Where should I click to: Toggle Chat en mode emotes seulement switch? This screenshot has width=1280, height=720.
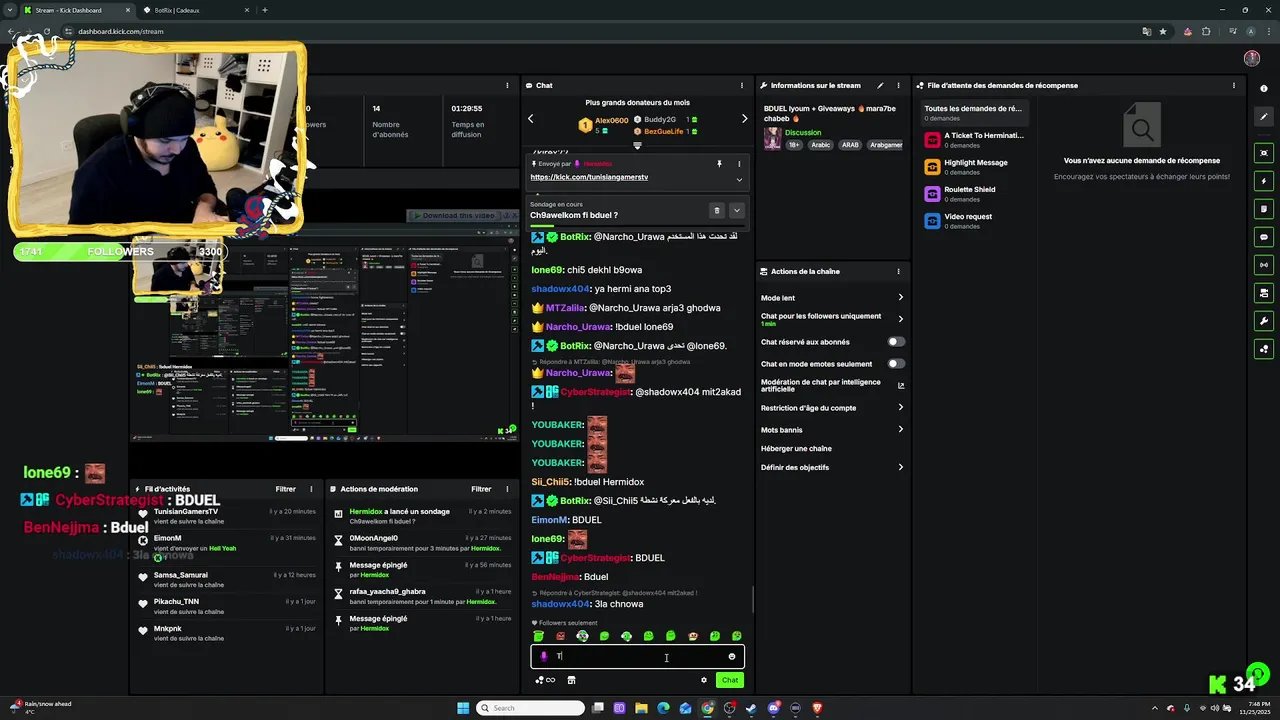896,364
